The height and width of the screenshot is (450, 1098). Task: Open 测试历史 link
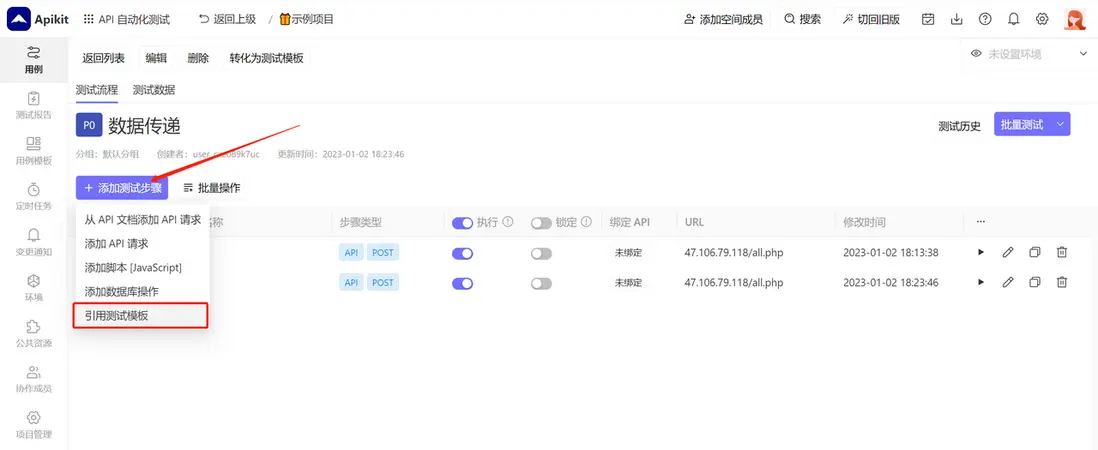click(x=959, y=126)
